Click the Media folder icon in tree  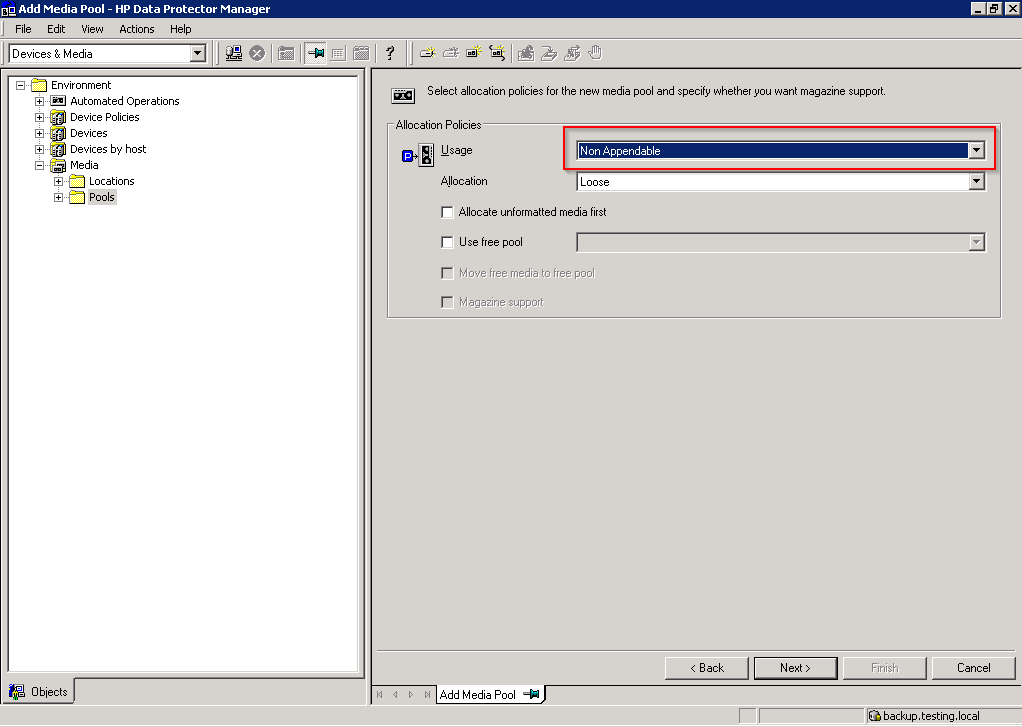pyautogui.click(x=58, y=165)
